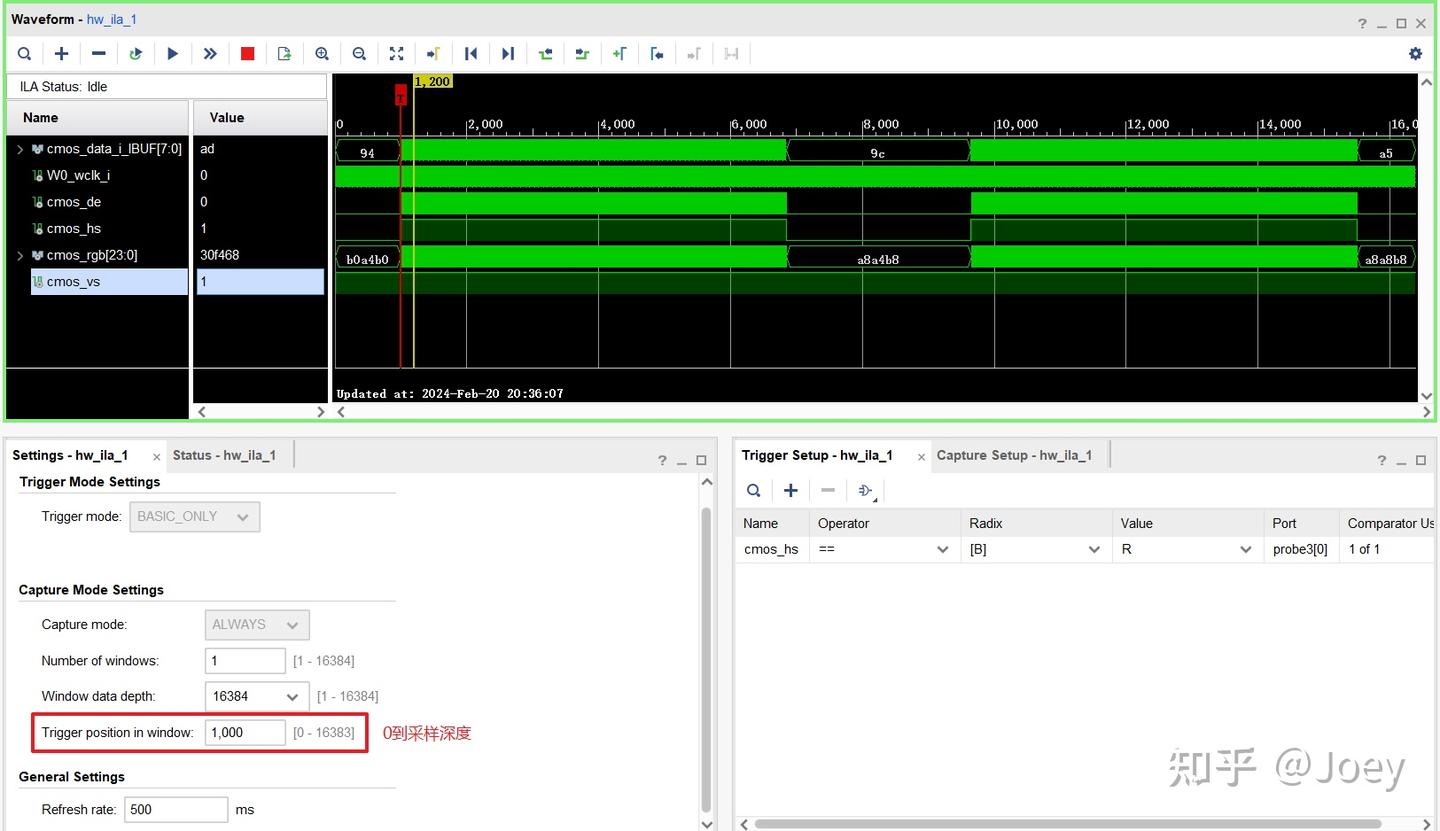1440x831 pixels.
Task: Open the Status - hw_ila_1 tab
Action: [226, 454]
